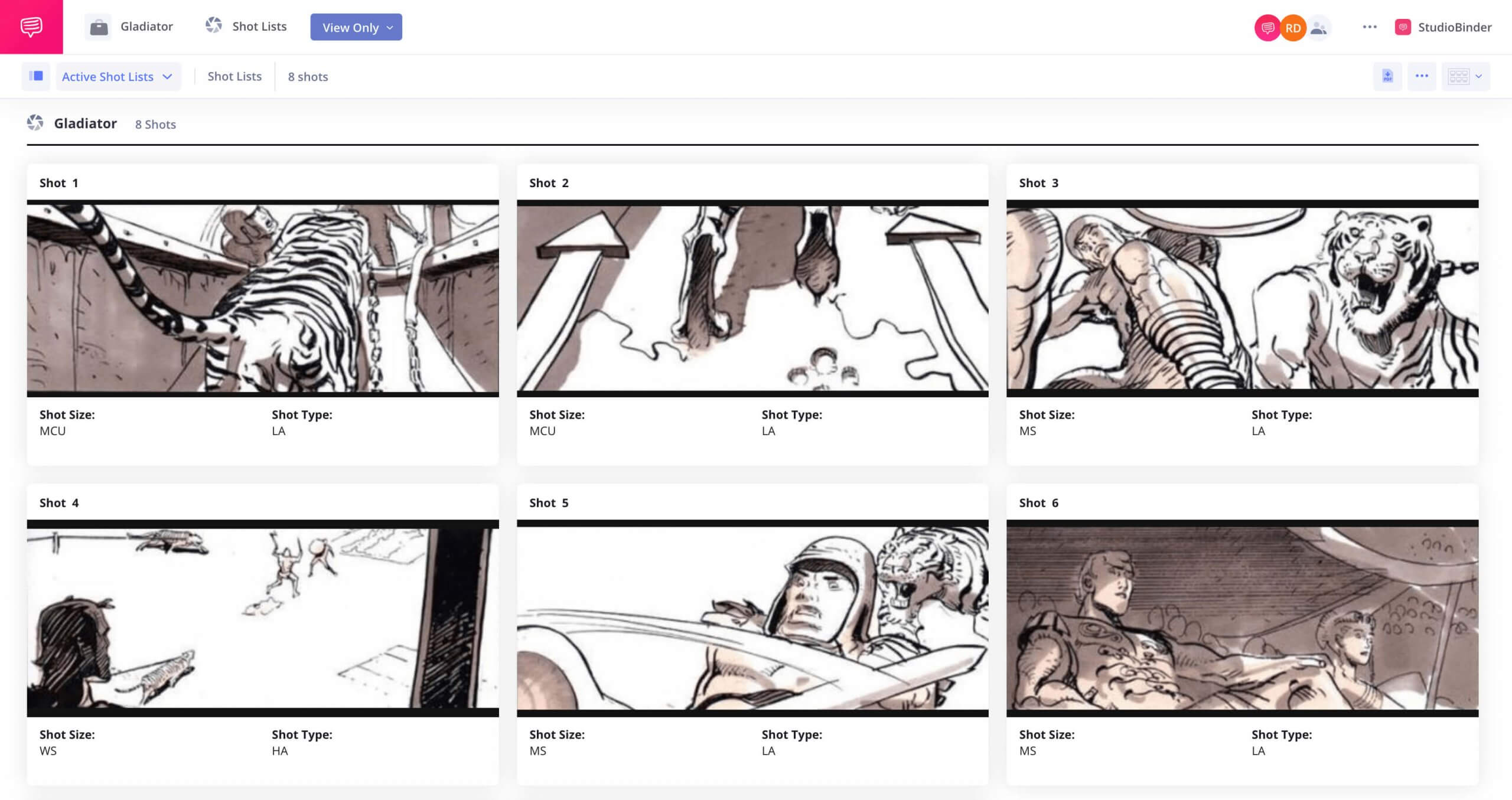Image resolution: width=1512 pixels, height=800 pixels.
Task: Expand the three-dot options next to Shot Lists
Action: pyautogui.click(x=1423, y=76)
